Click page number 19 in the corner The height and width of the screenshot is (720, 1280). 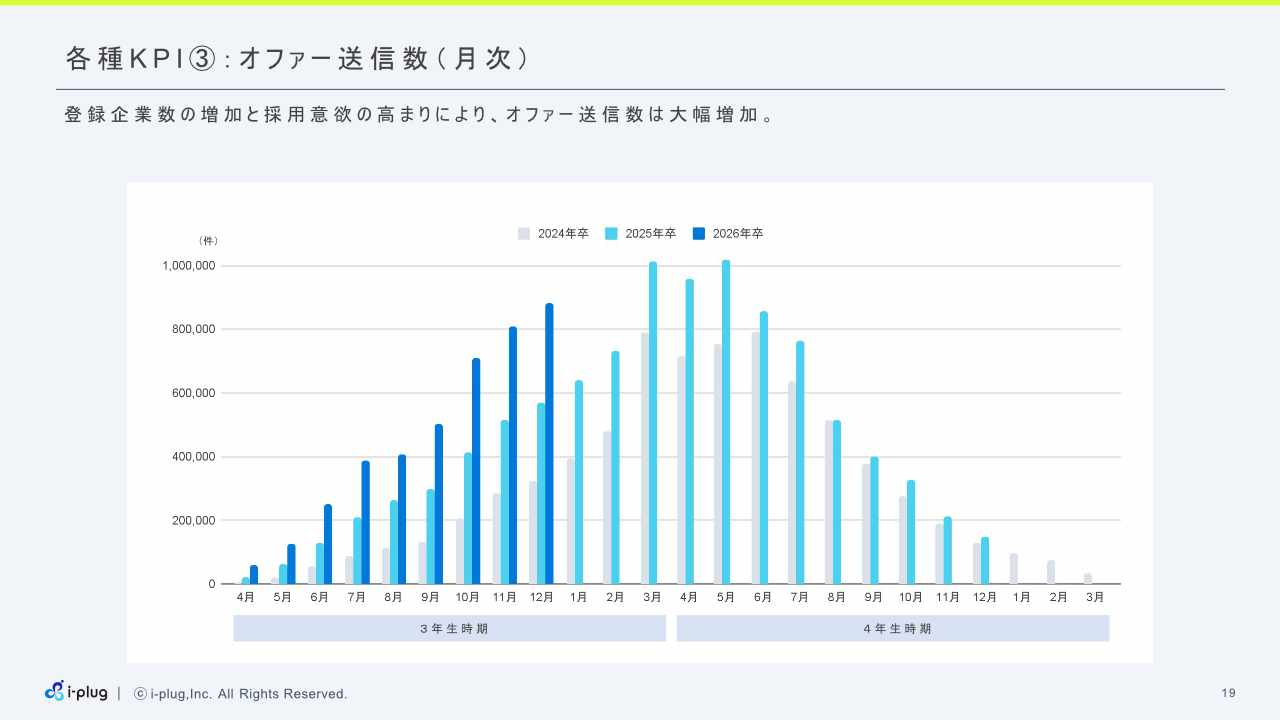click(1229, 693)
